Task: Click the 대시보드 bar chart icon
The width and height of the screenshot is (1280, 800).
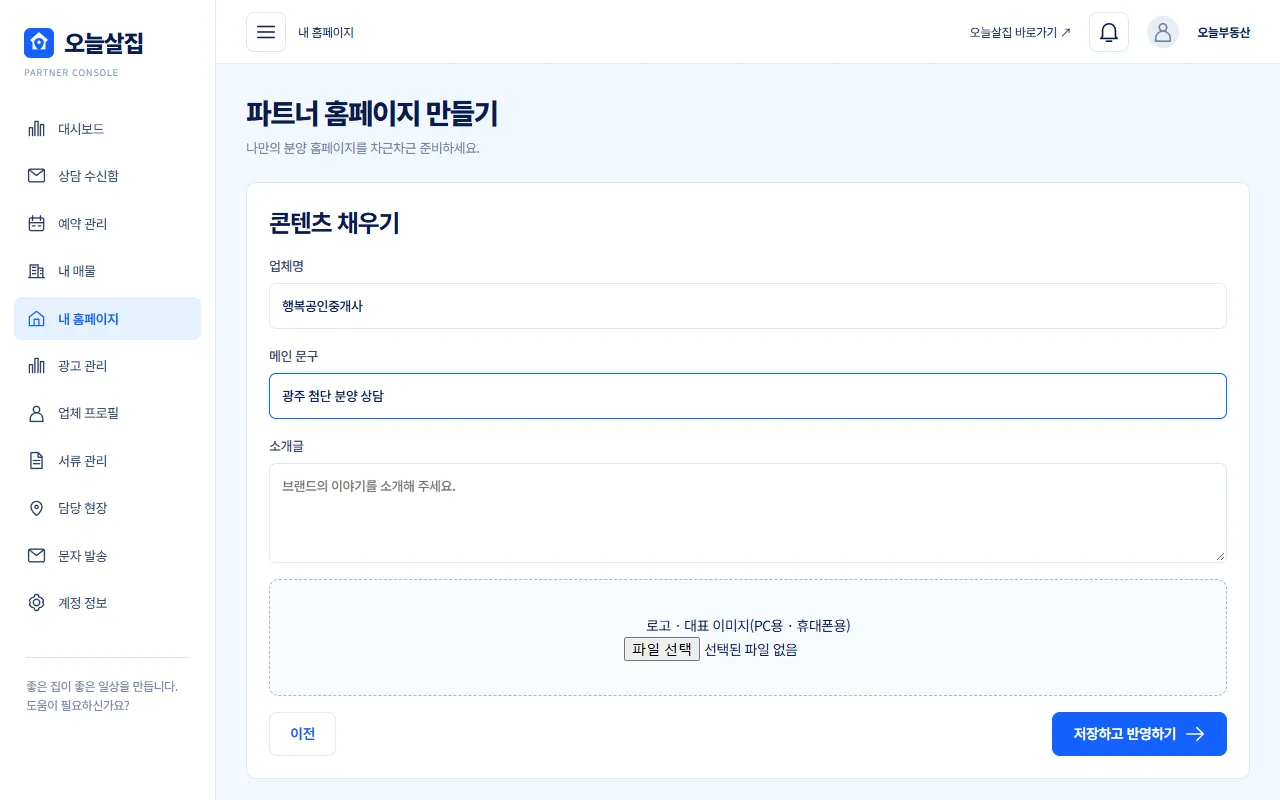Action: (37, 129)
